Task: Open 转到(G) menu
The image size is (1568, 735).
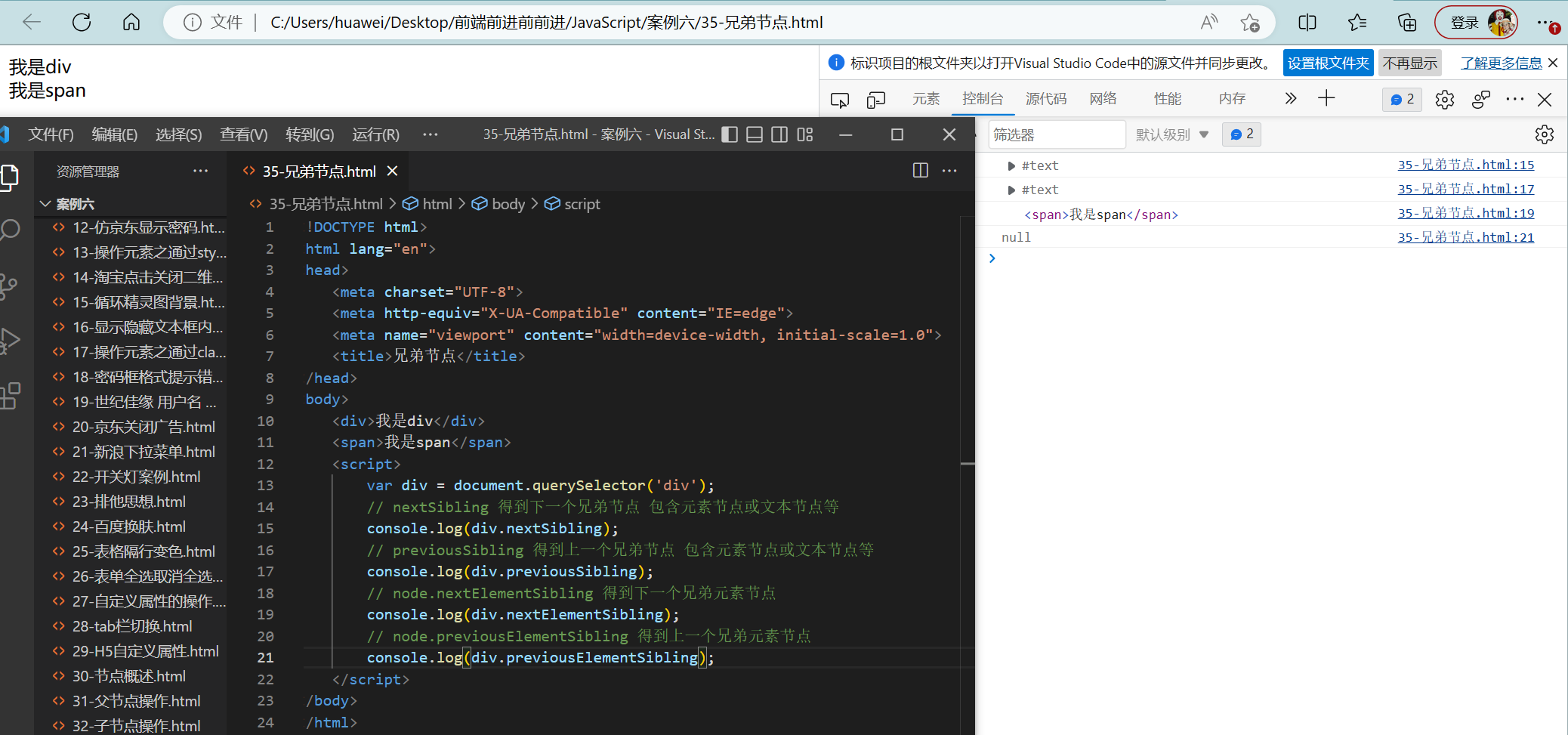Action: pyautogui.click(x=310, y=134)
